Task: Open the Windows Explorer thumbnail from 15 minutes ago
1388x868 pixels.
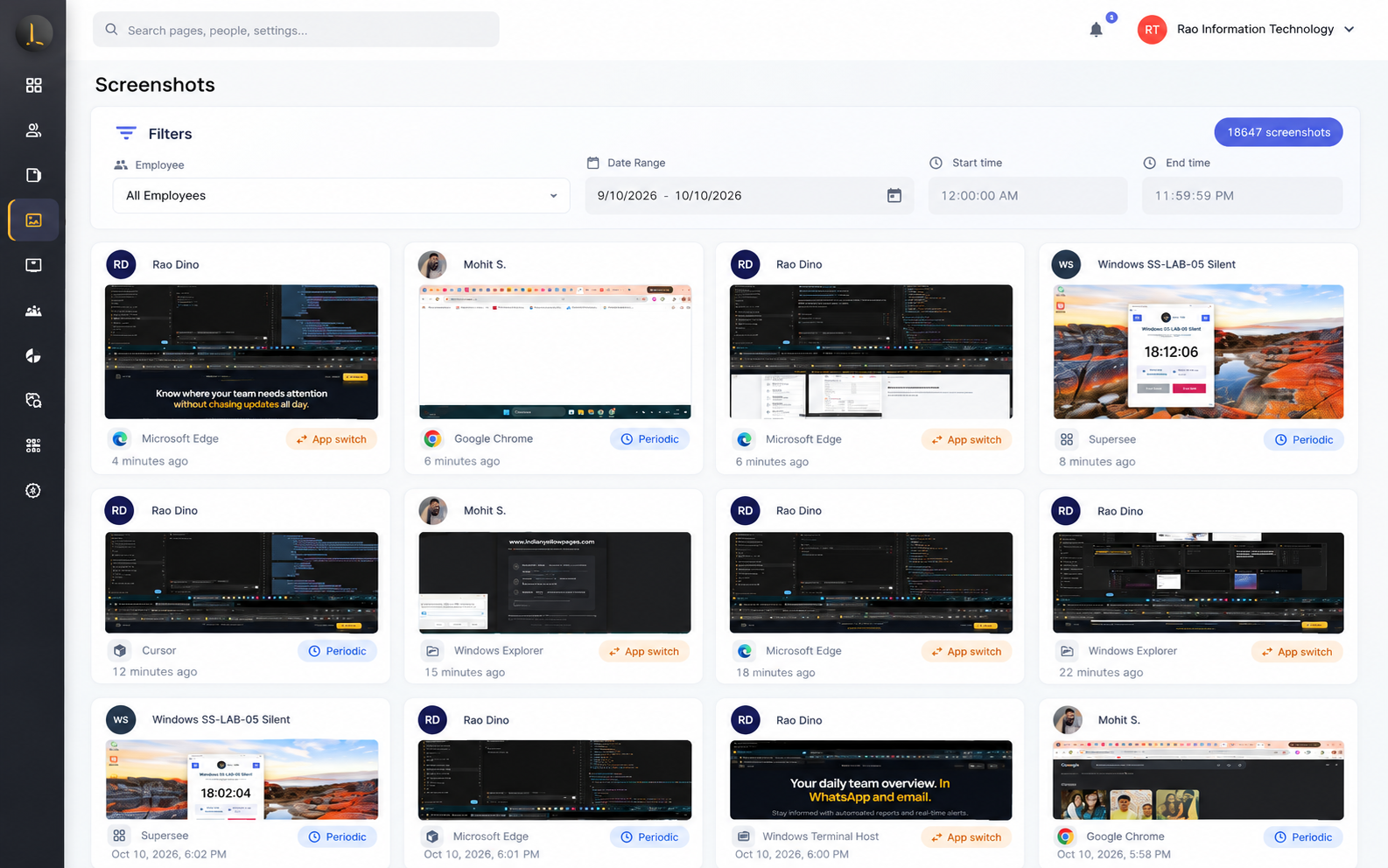Action: pos(555,583)
